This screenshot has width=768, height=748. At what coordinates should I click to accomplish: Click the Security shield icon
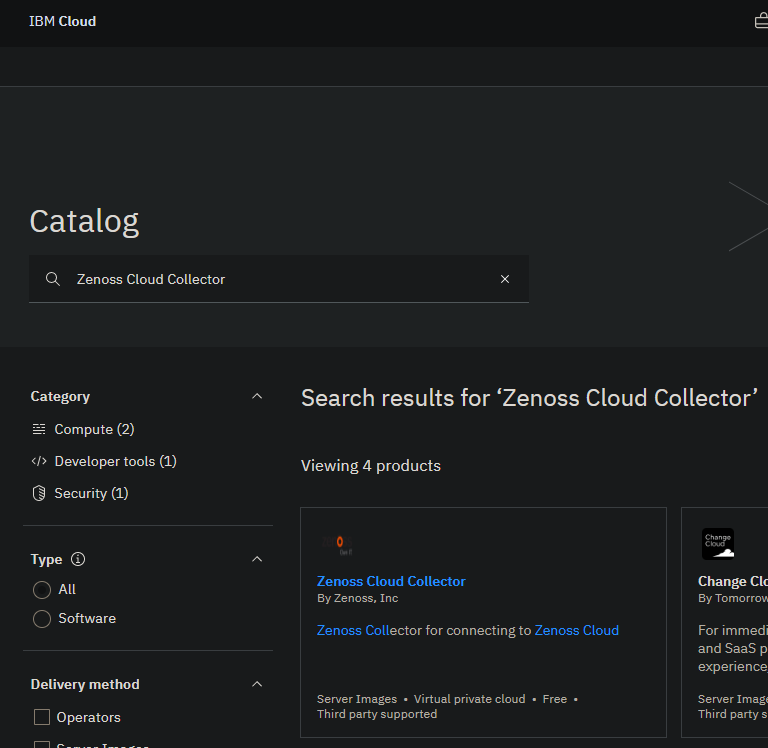(x=39, y=493)
